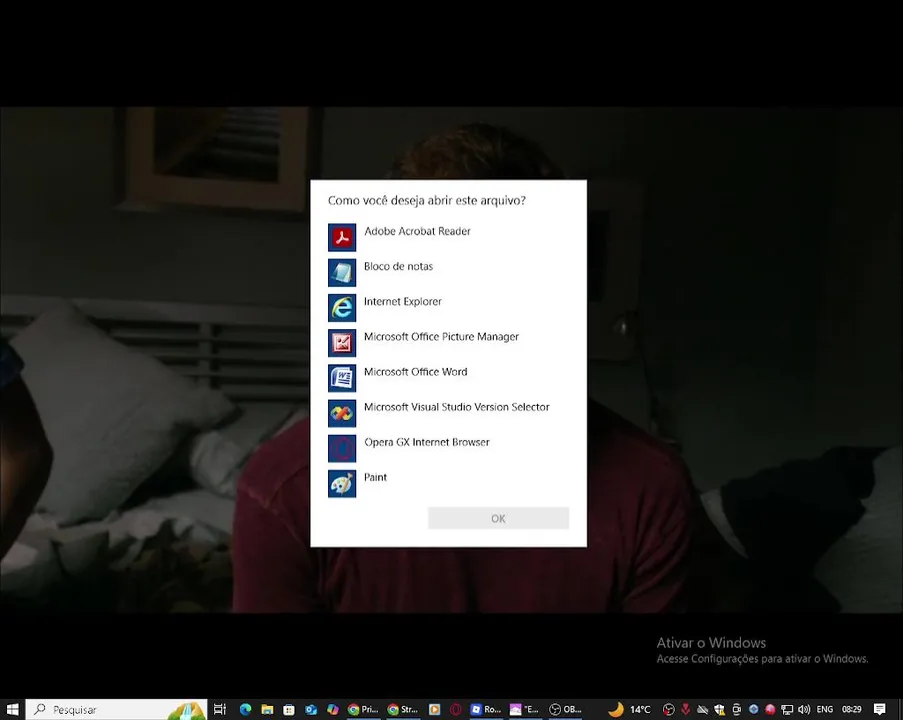903x720 pixels.
Task: Select 'Microsoft Visual Studio Version Selector' label
Action: tap(457, 407)
